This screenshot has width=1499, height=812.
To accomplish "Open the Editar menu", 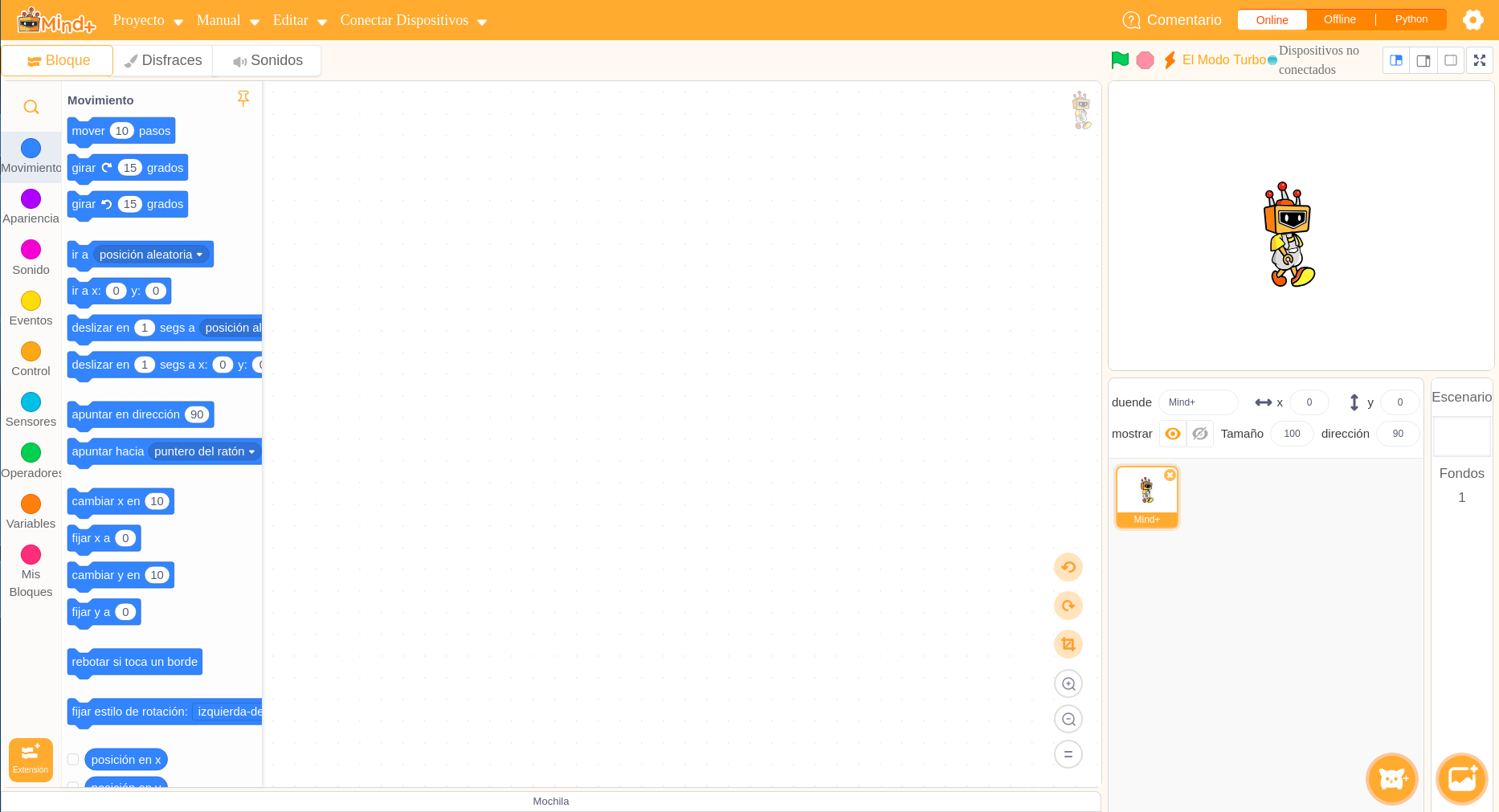I will tap(300, 20).
